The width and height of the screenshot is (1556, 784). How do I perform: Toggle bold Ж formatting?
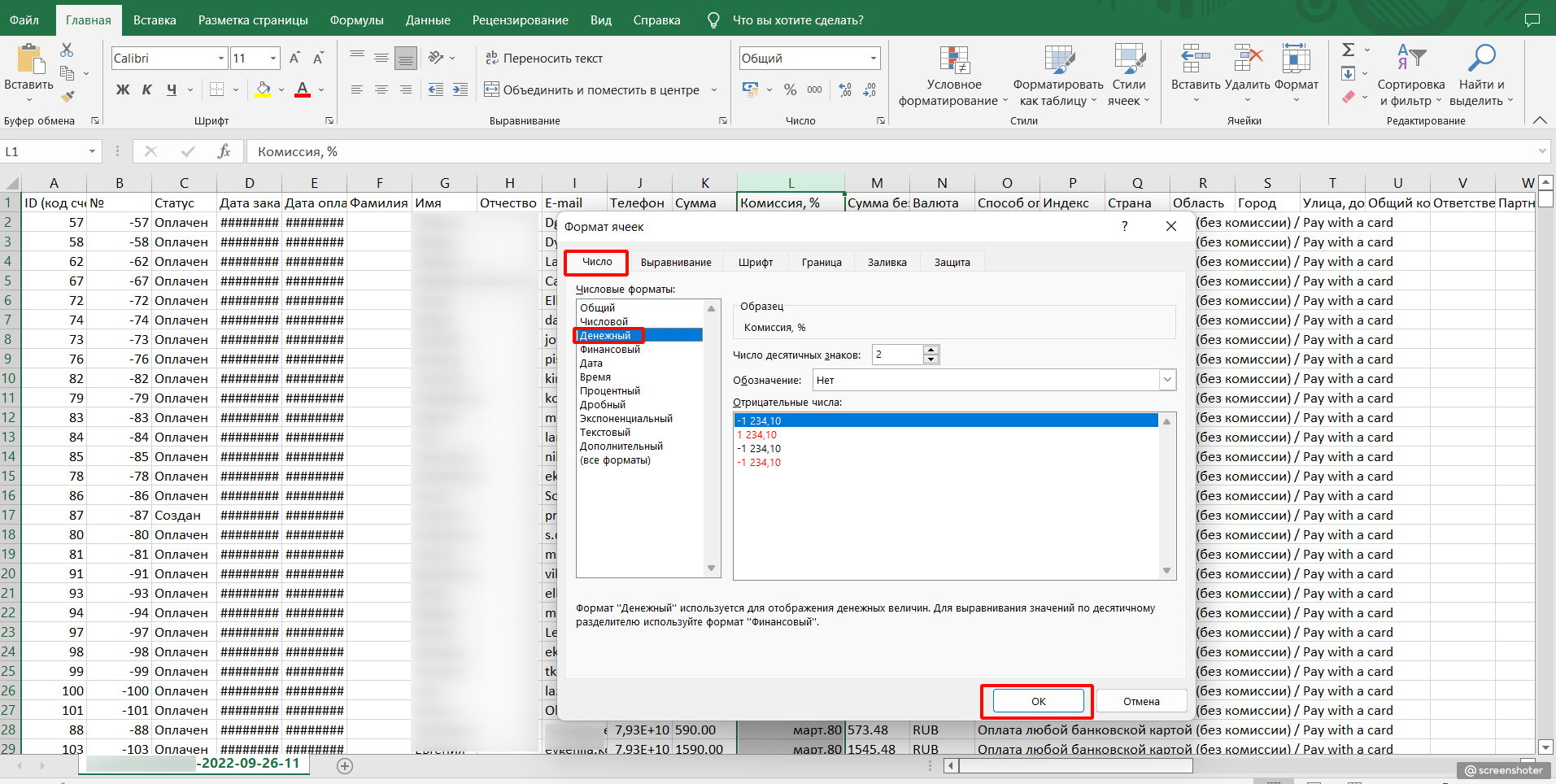coord(123,89)
